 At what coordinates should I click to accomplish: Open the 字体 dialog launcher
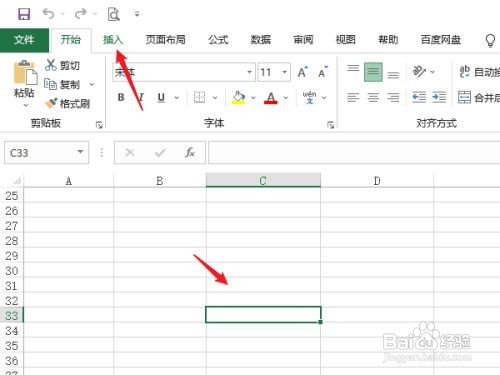331,125
